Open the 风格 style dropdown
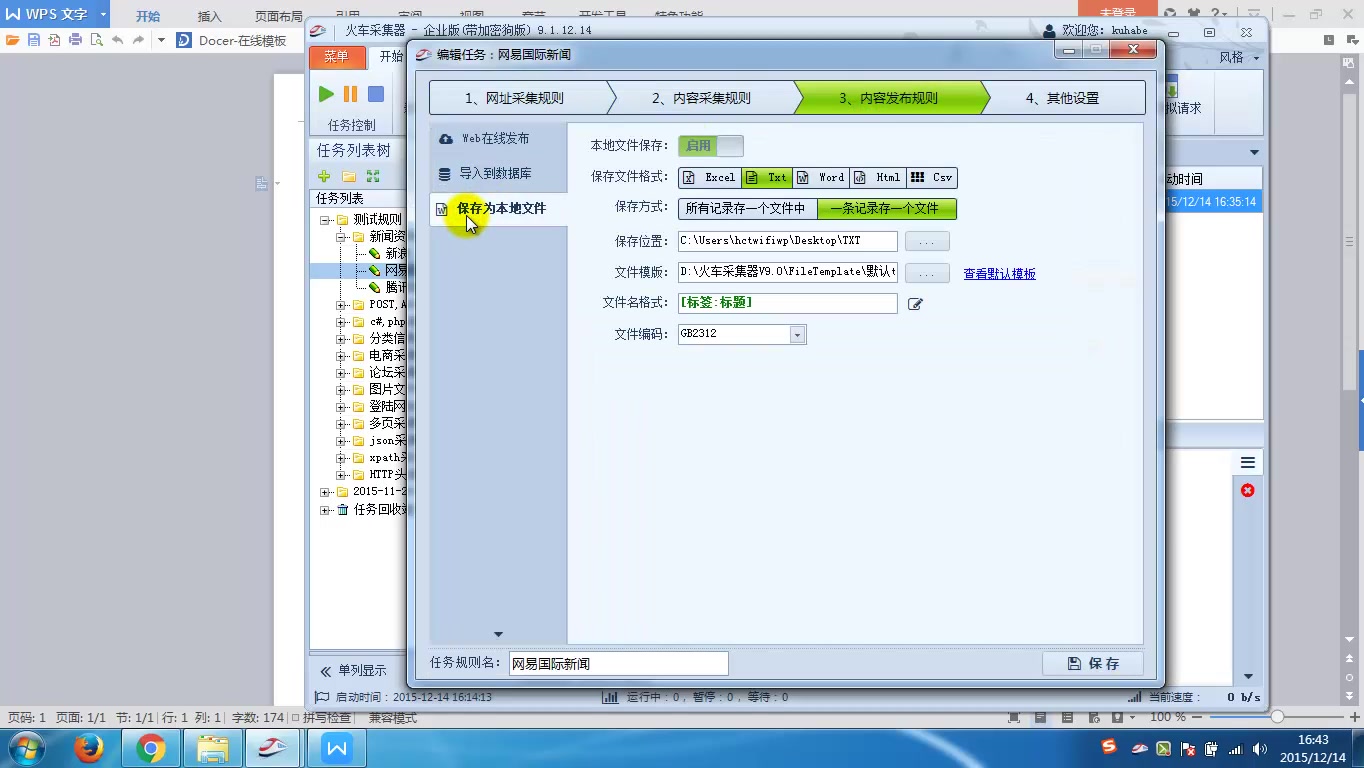The image size is (1364, 768). (1239, 57)
